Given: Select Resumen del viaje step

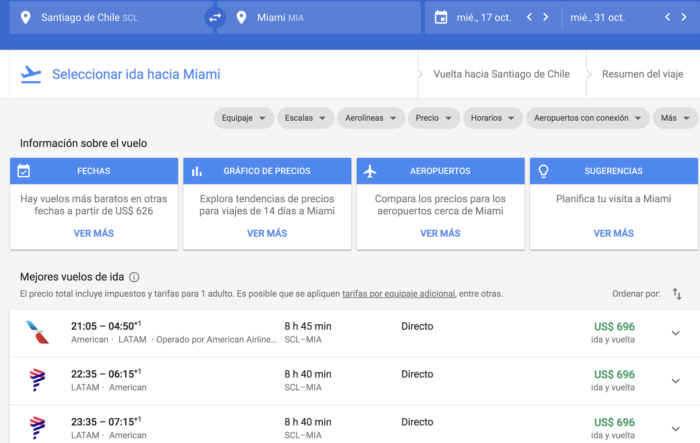Looking at the screenshot, I should click(642, 75).
